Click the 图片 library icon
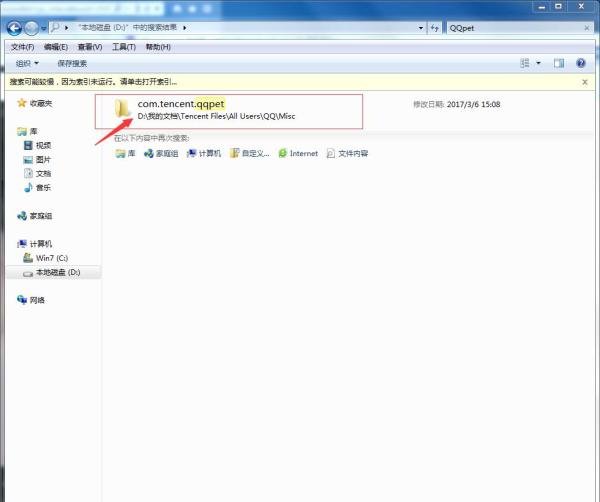Image resolution: width=600 pixels, height=502 pixels. coord(28,160)
